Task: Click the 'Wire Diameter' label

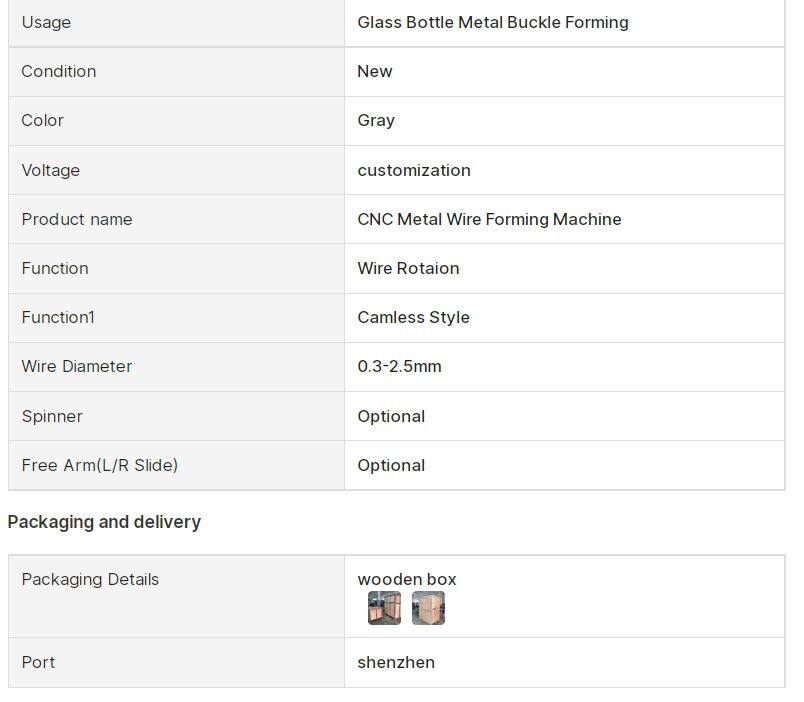Action: 76,366
